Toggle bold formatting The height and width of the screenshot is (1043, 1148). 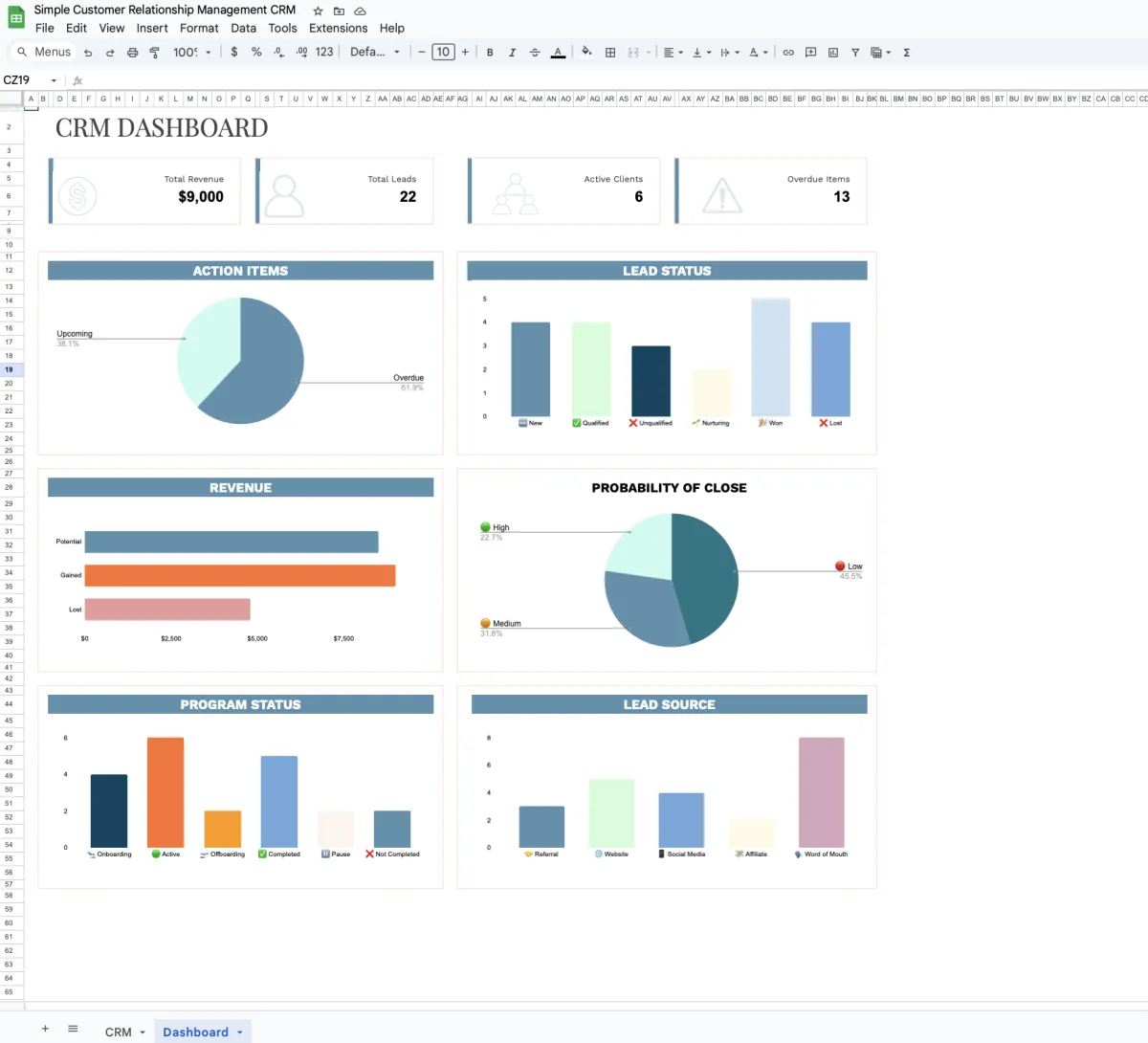click(x=490, y=53)
